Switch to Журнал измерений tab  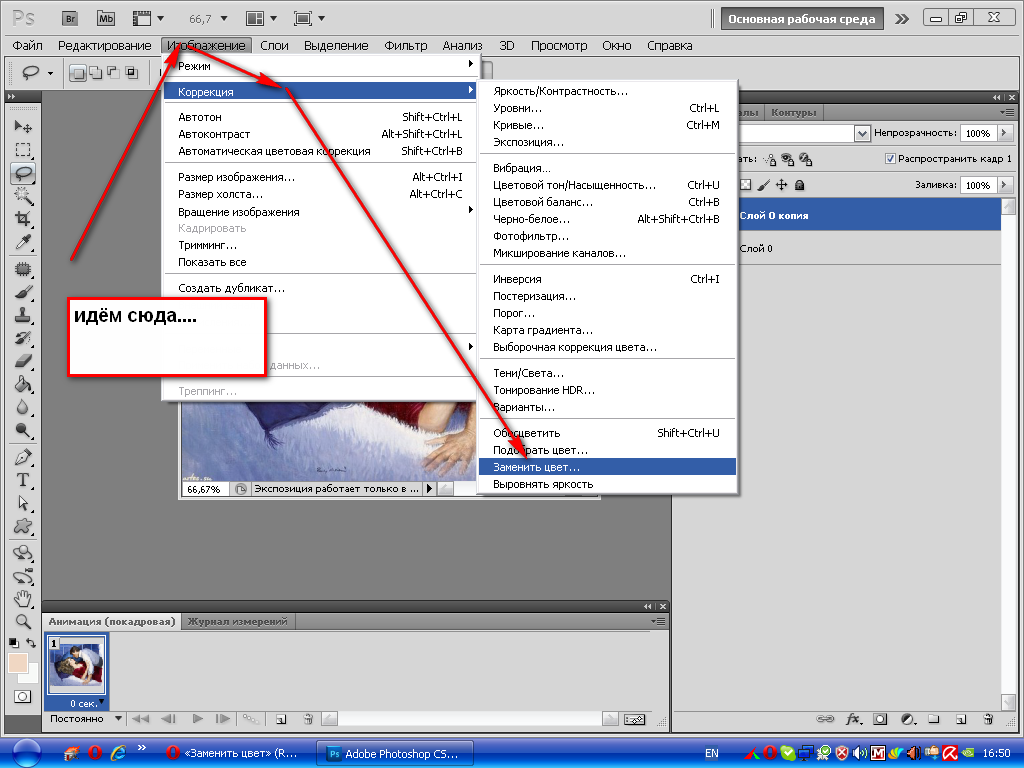pyautogui.click(x=238, y=621)
